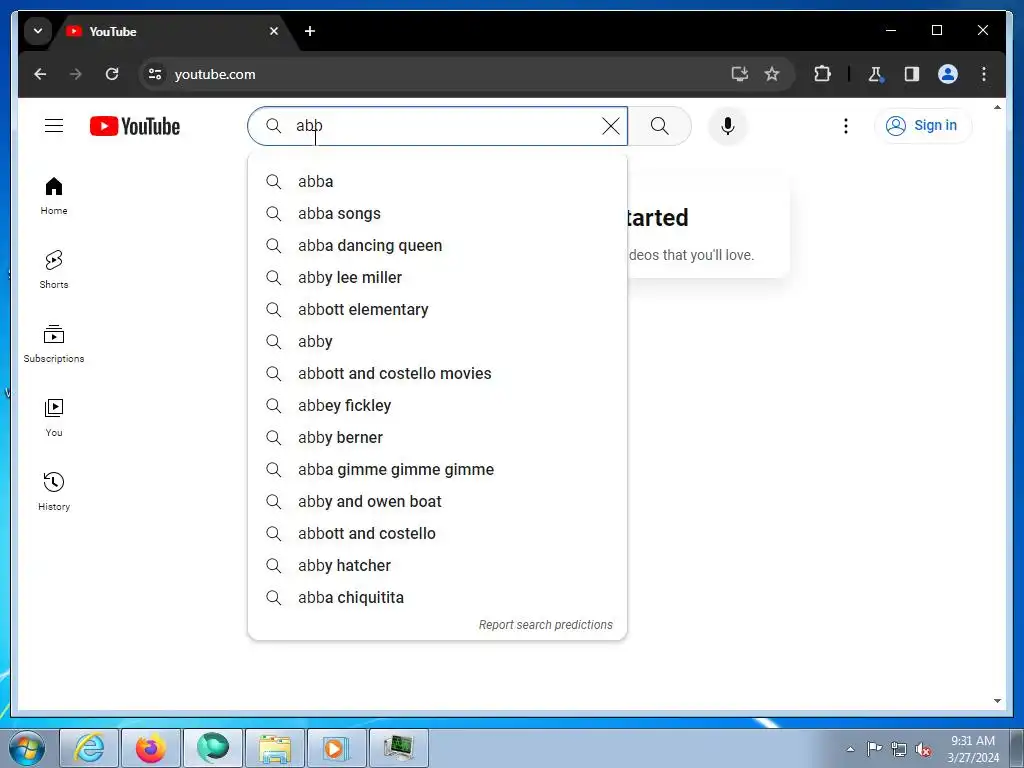Screen dimensions: 1024x768
Task: Open the Chrome three-dot menu
Action: (x=984, y=74)
